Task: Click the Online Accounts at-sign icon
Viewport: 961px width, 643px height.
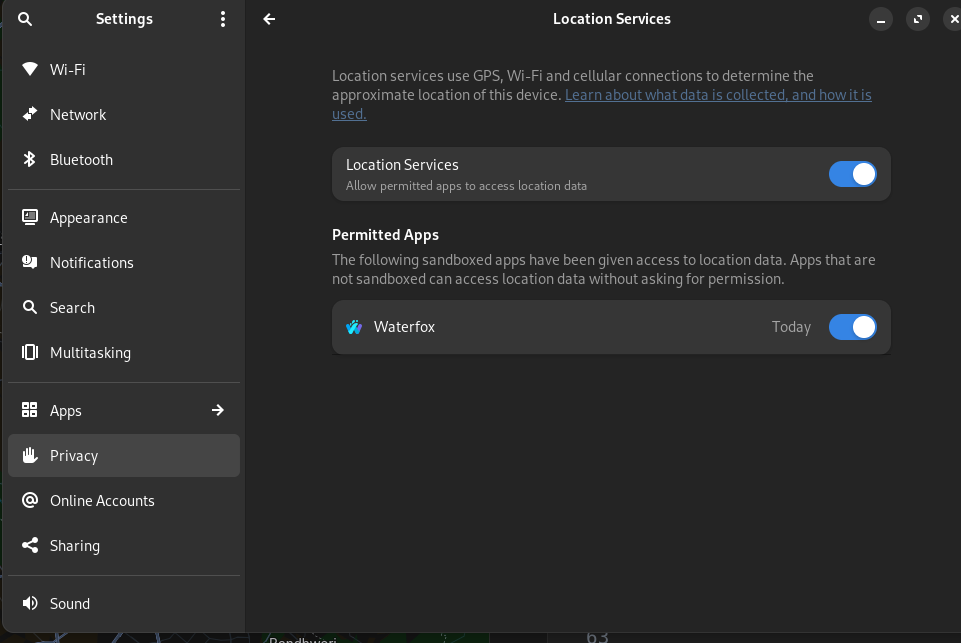Action: tap(29, 500)
